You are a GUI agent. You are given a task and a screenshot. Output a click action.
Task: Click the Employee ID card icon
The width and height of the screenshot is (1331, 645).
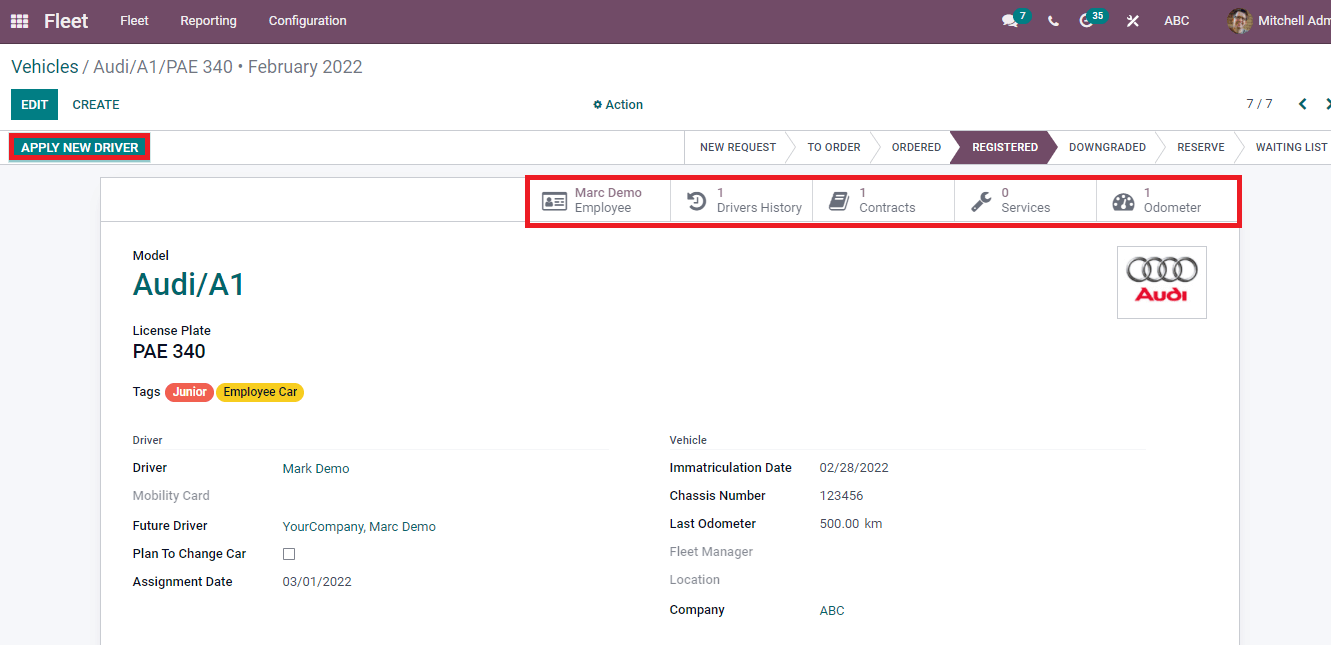point(554,201)
